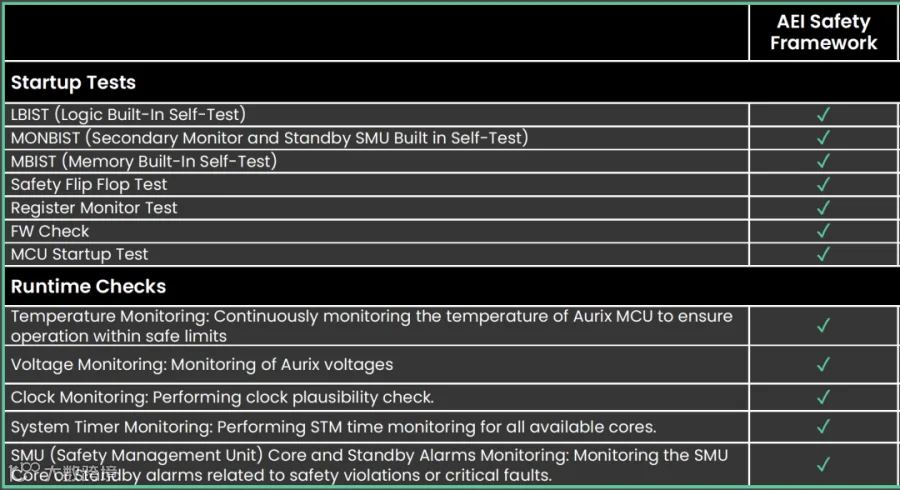Viewport: 900px width, 490px height.
Task: Click the System Timer Monitoring row text
Action: click(x=333, y=427)
